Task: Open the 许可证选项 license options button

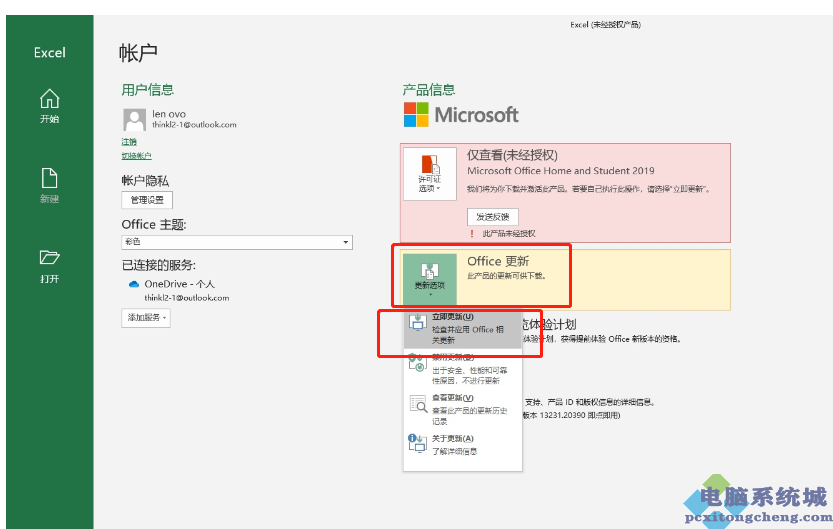Action: point(430,174)
